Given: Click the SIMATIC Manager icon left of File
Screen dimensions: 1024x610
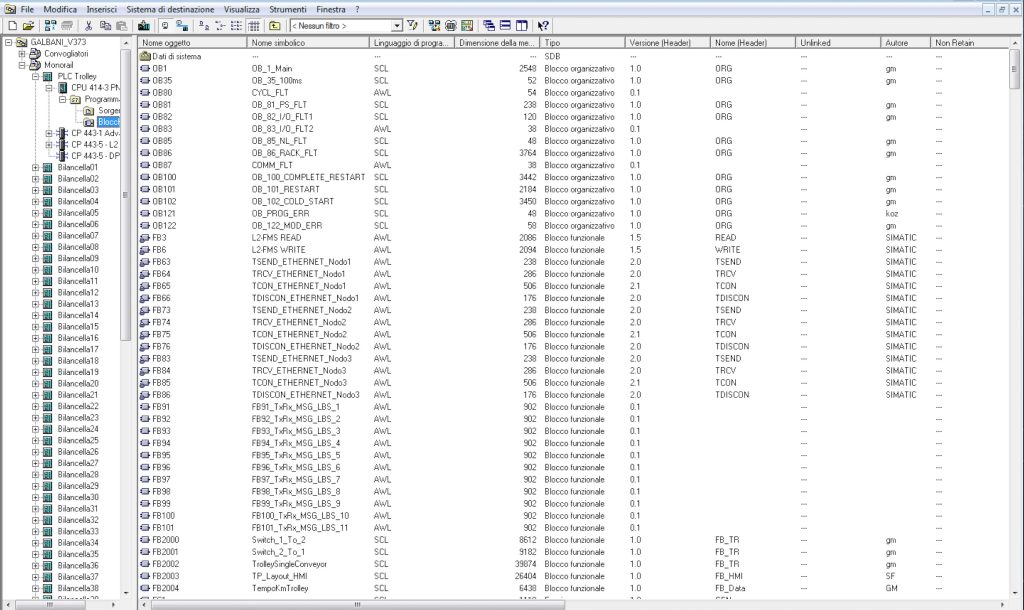Looking at the screenshot, I should (10, 9).
